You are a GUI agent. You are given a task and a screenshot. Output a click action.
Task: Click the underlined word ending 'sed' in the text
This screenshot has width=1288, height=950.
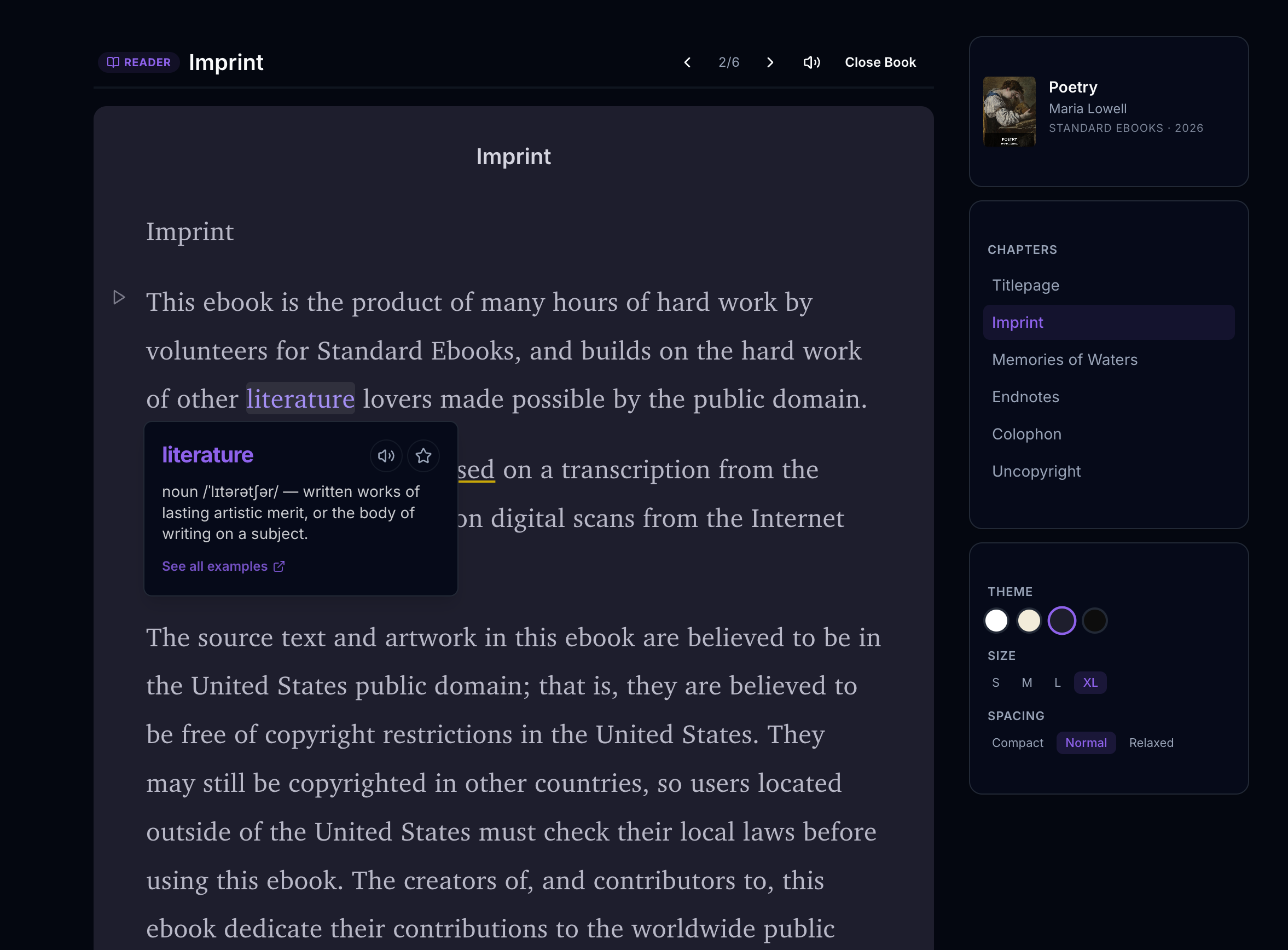[x=476, y=470]
